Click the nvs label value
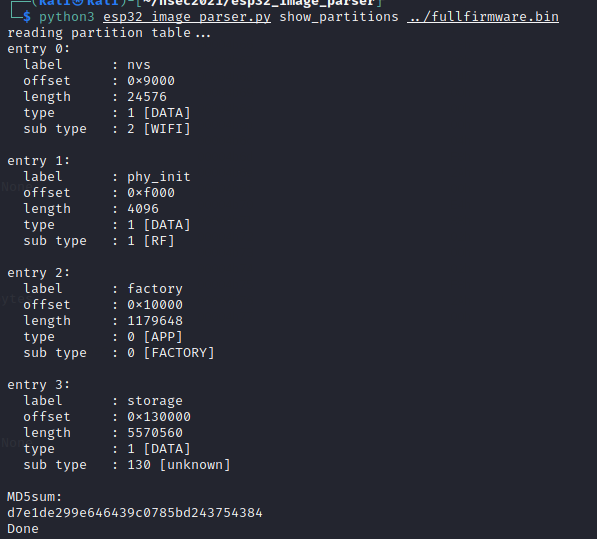This screenshot has width=597, height=539. (139, 65)
